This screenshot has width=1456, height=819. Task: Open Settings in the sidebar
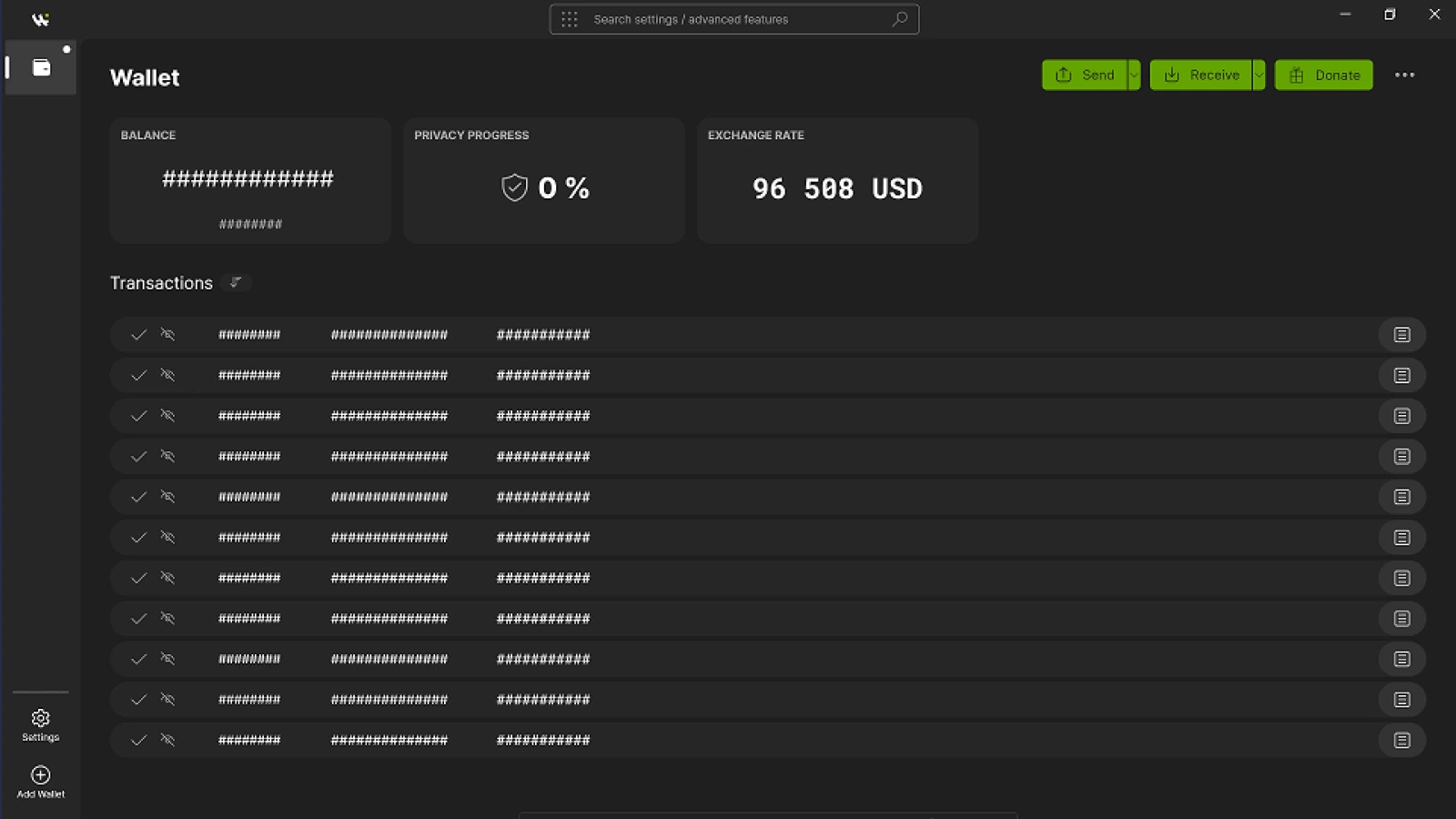coord(41,725)
